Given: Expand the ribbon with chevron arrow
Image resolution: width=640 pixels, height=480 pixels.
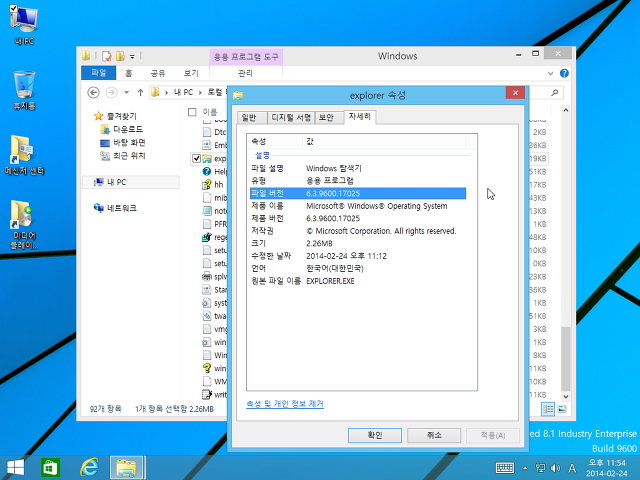Looking at the screenshot, I should (x=550, y=73).
